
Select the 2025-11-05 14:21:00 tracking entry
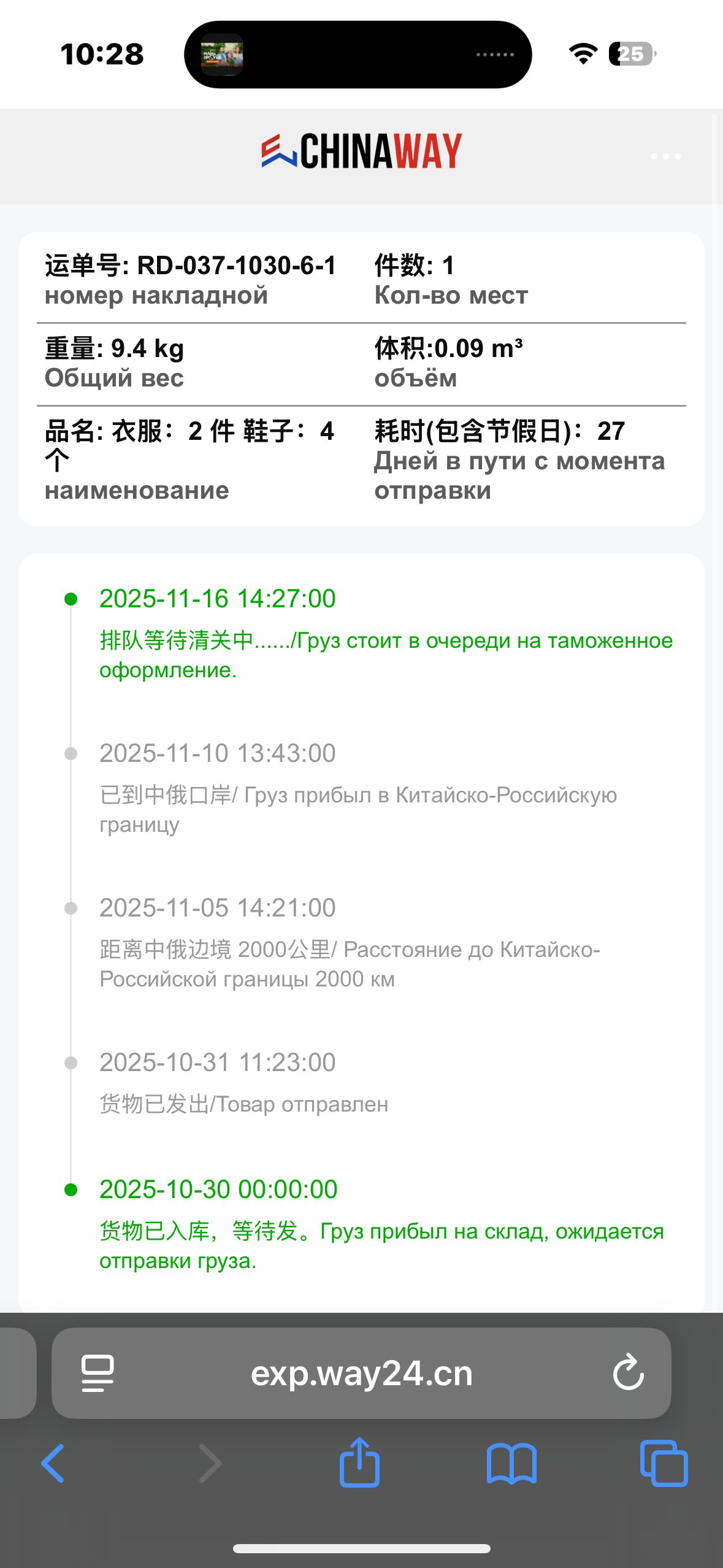(218, 908)
